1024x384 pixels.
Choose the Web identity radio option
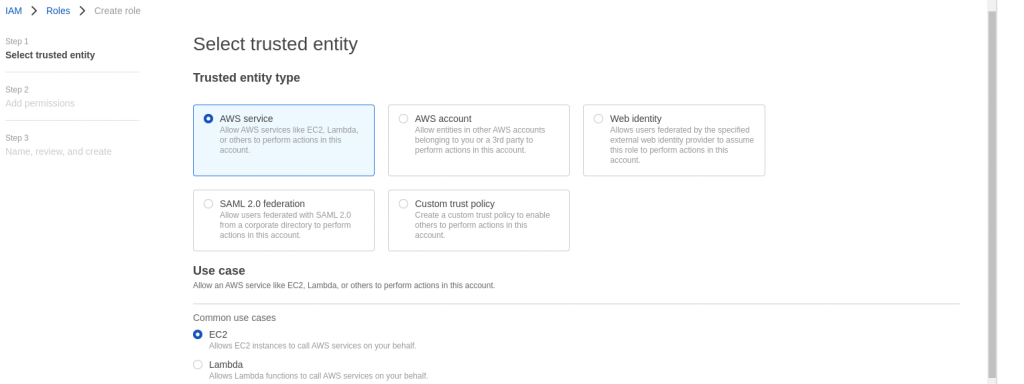(x=598, y=119)
